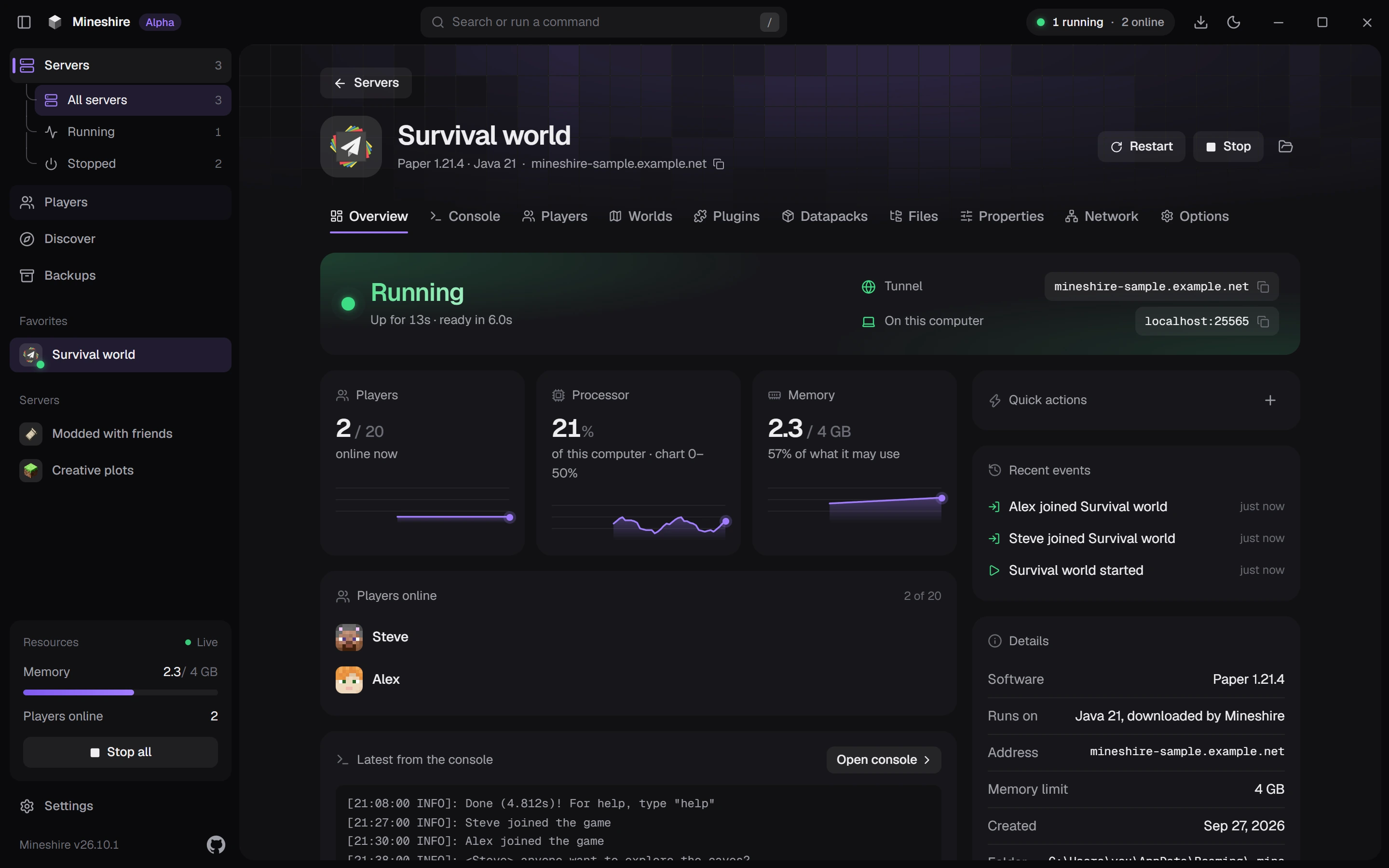Click the sidebar Memory usage bar

pos(121,692)
